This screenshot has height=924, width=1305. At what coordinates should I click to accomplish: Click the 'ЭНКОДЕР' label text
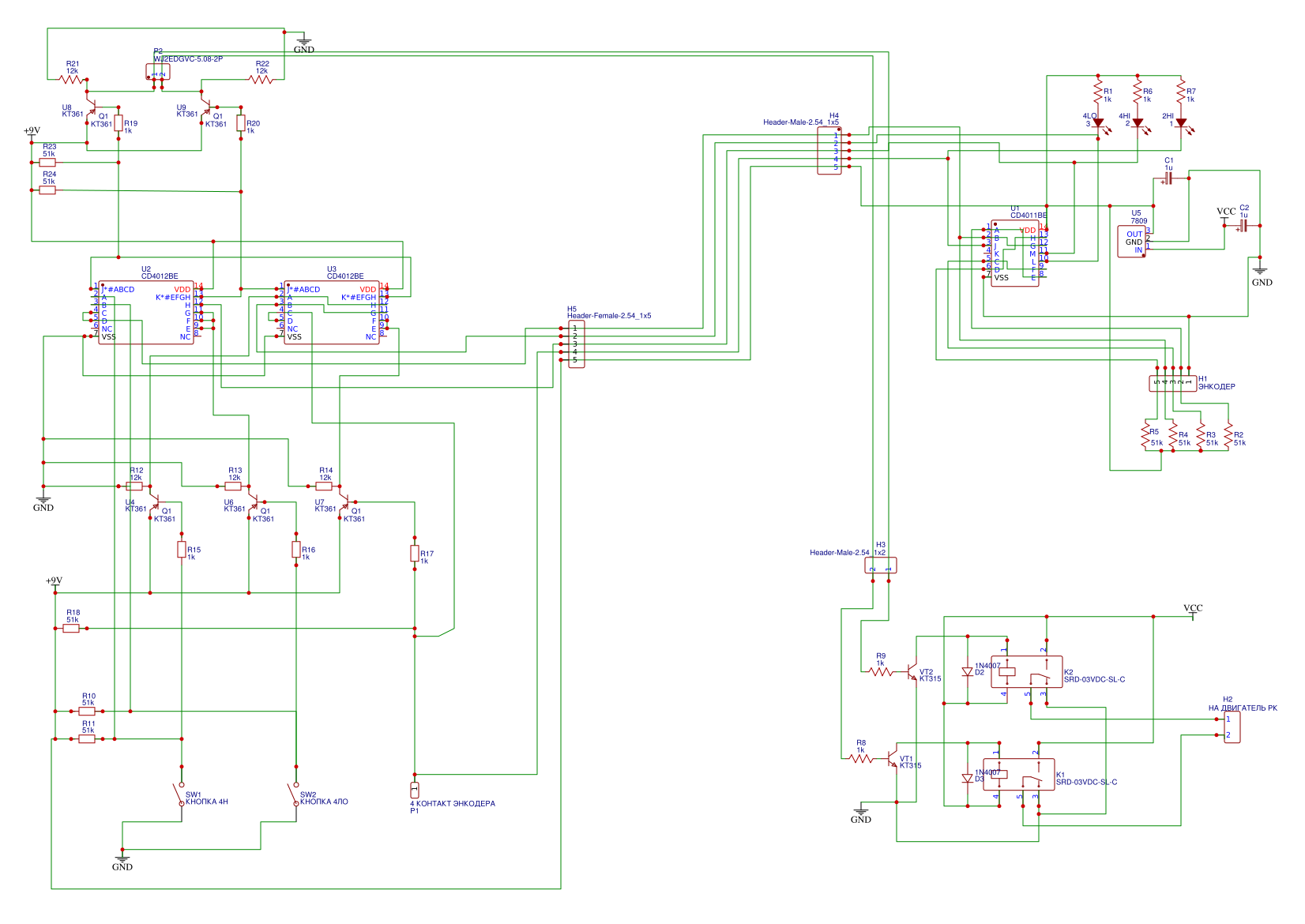click(1217, 387)
